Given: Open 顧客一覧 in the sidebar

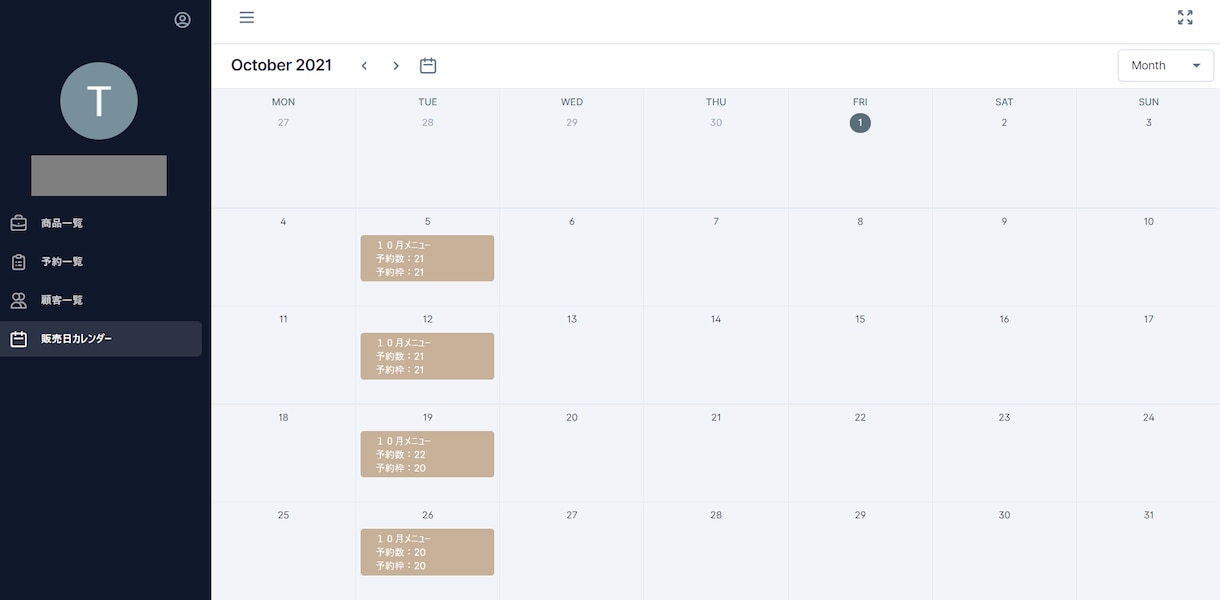Looking at the screenshot, I should tap(101, 300).
